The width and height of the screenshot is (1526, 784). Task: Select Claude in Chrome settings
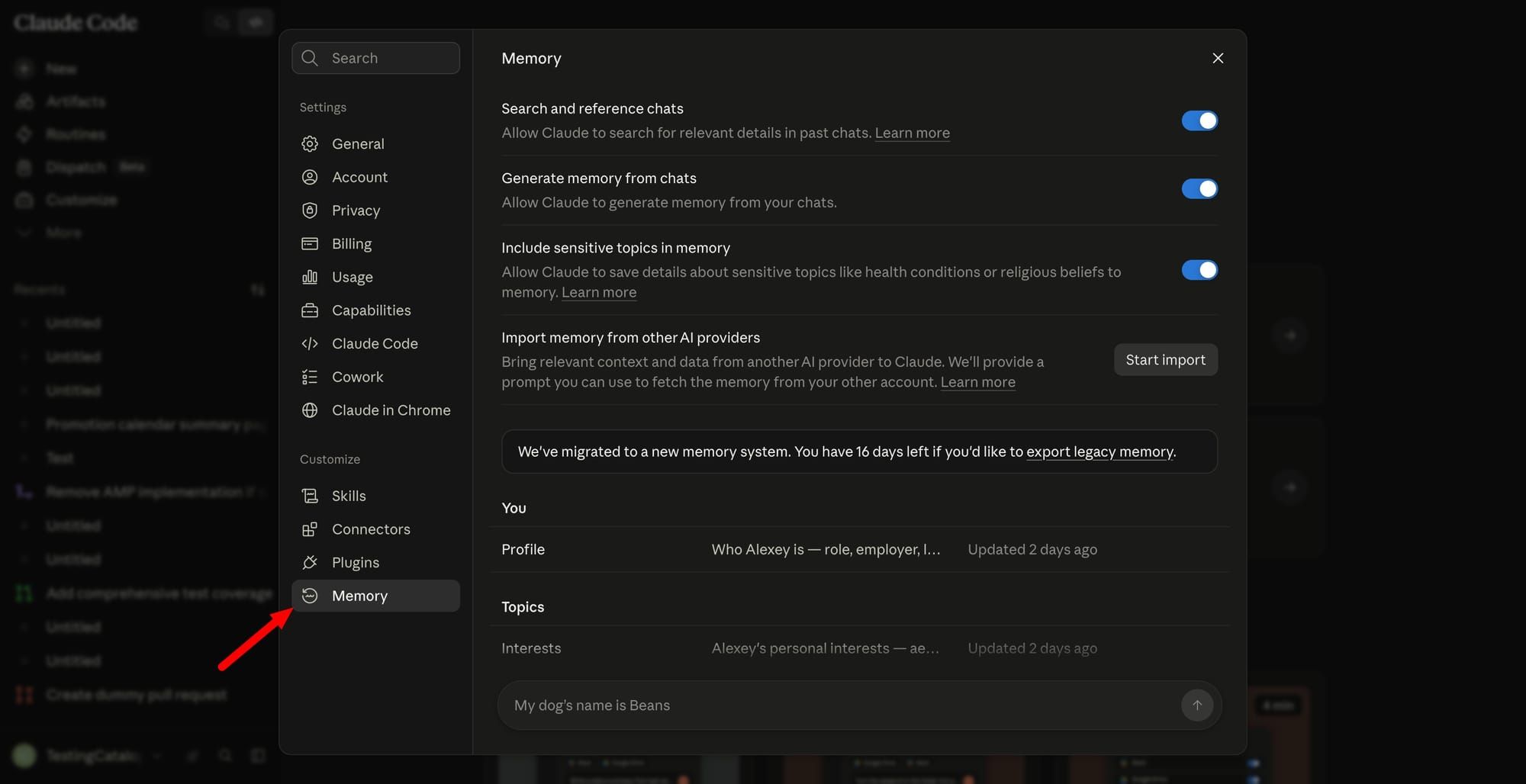(375, 410)
